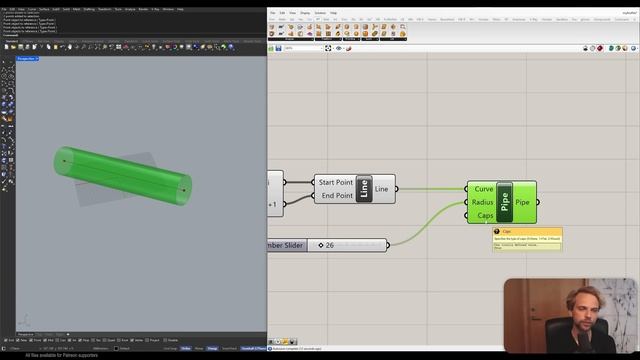Toggle the Perp osnap checkbox
The width and height of the screenshot is (640, 360).
(x=80, y=340)
